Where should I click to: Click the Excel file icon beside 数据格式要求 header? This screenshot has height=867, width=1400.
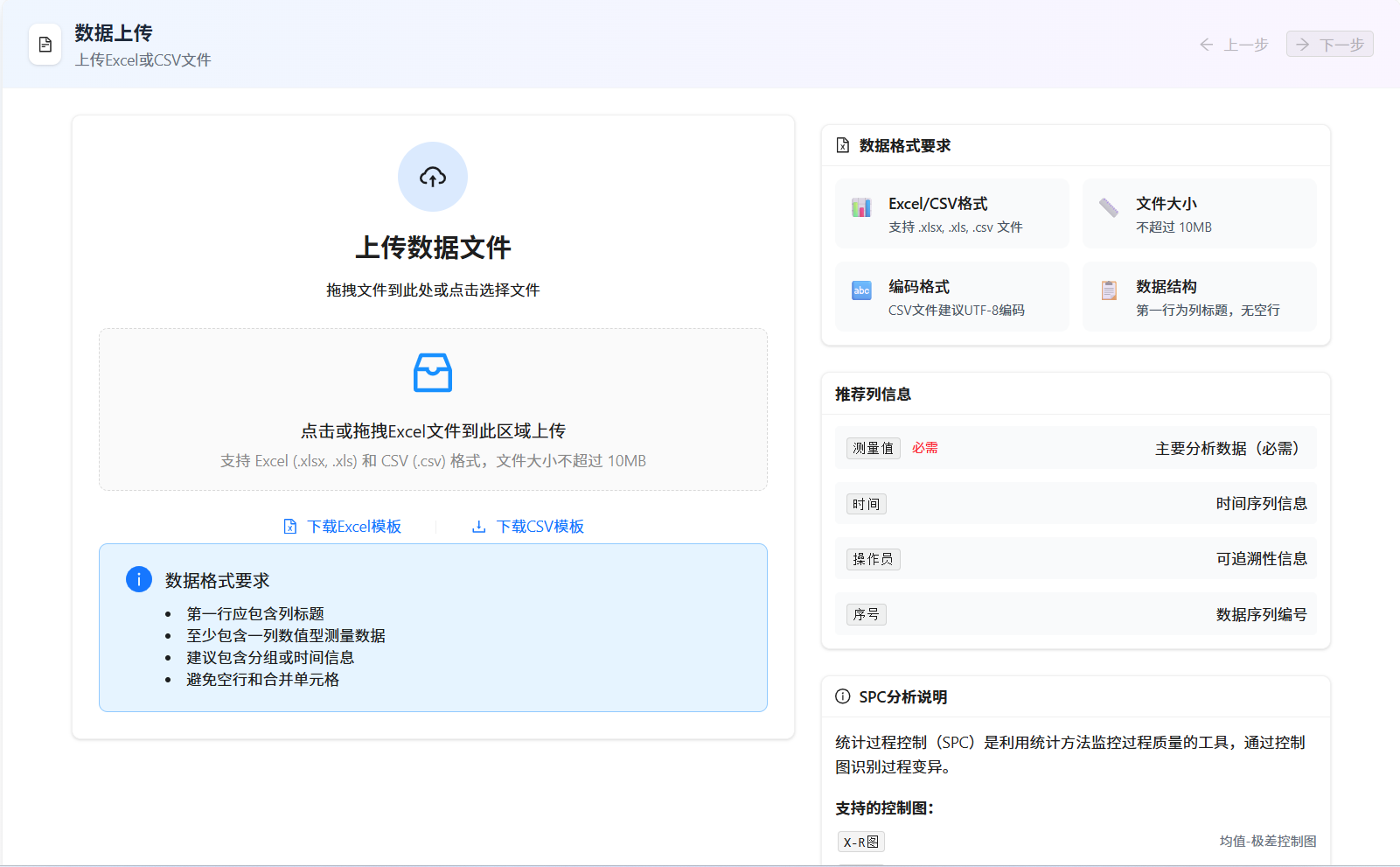click(842, 145)
